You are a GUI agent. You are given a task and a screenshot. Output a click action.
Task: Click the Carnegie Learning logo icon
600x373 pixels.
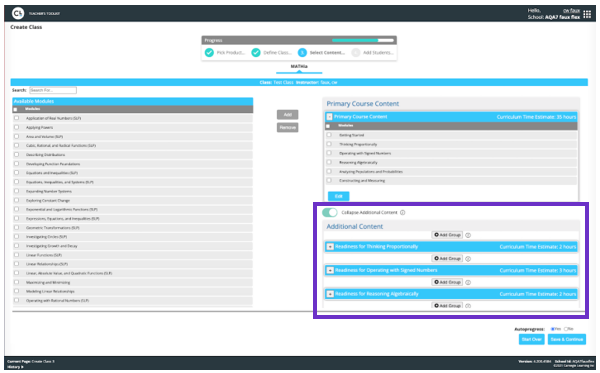pos(18,13)
